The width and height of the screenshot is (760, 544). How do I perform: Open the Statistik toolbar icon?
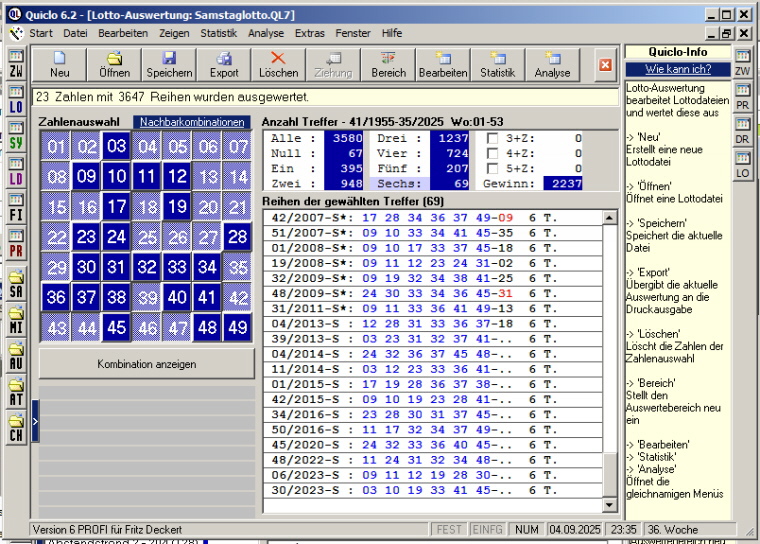497,64
